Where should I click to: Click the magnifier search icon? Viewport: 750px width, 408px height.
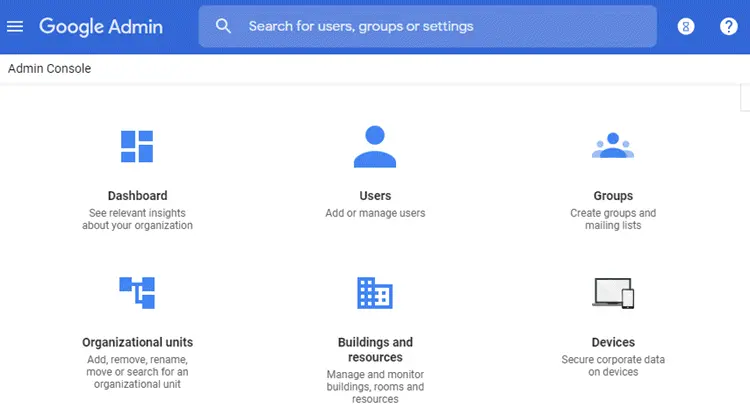tap(224, 26)
